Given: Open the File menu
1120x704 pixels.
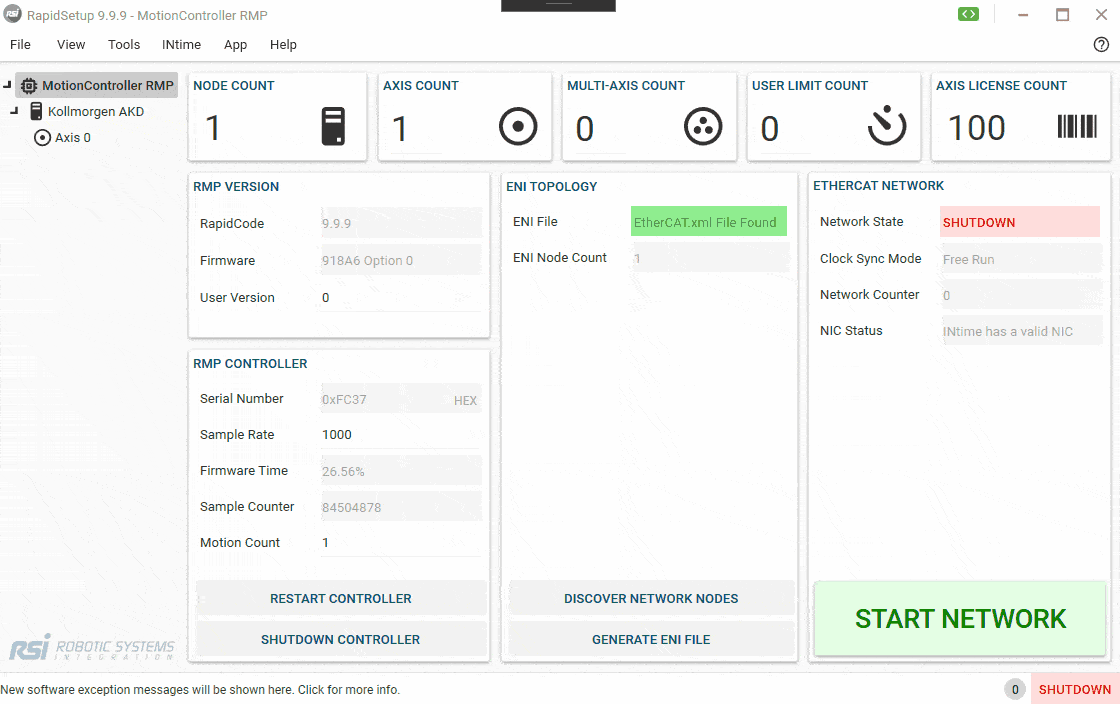Looking at the screenshot, I should click(20, 44).
